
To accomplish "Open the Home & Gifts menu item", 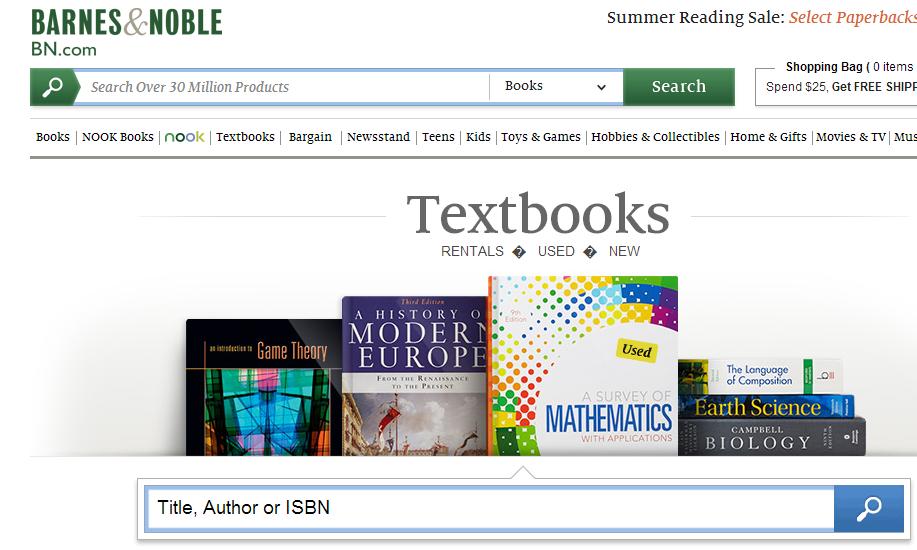I will pos(768,137).
